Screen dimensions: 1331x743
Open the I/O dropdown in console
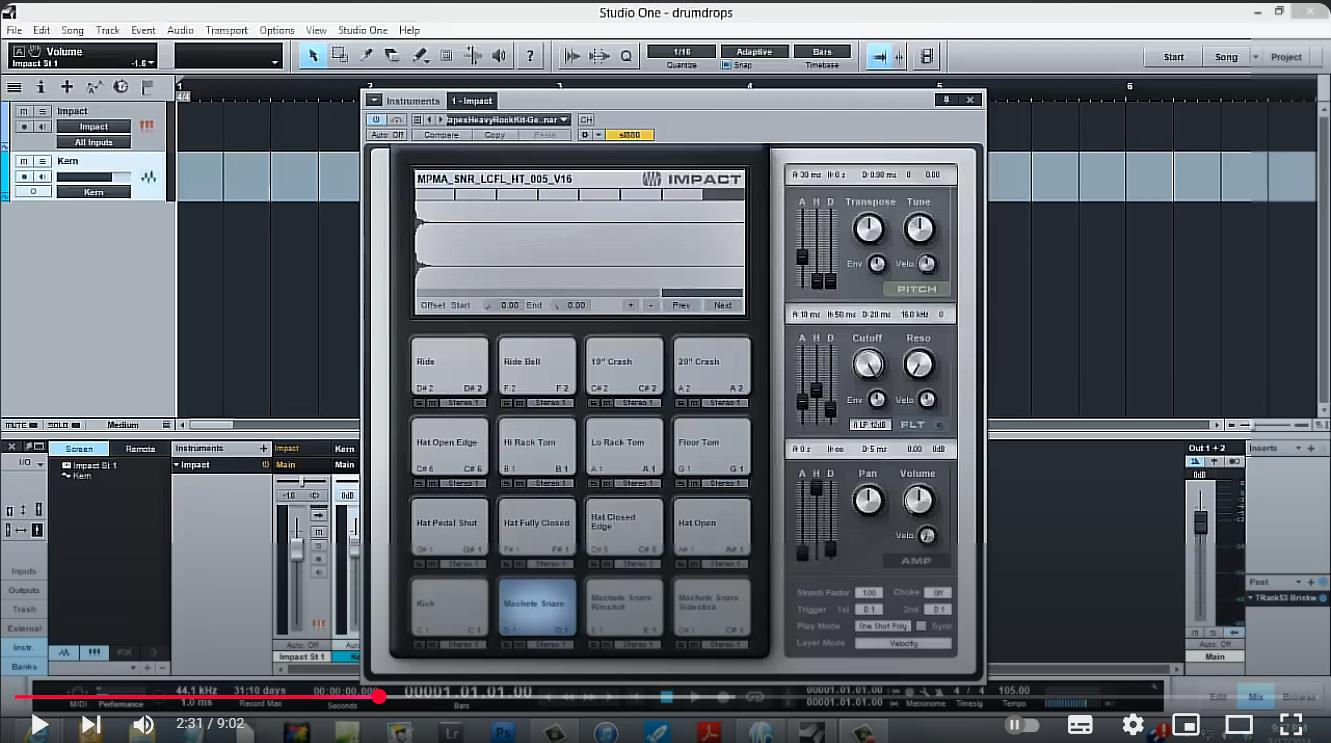pyautogui.click(x=24, y=464)
